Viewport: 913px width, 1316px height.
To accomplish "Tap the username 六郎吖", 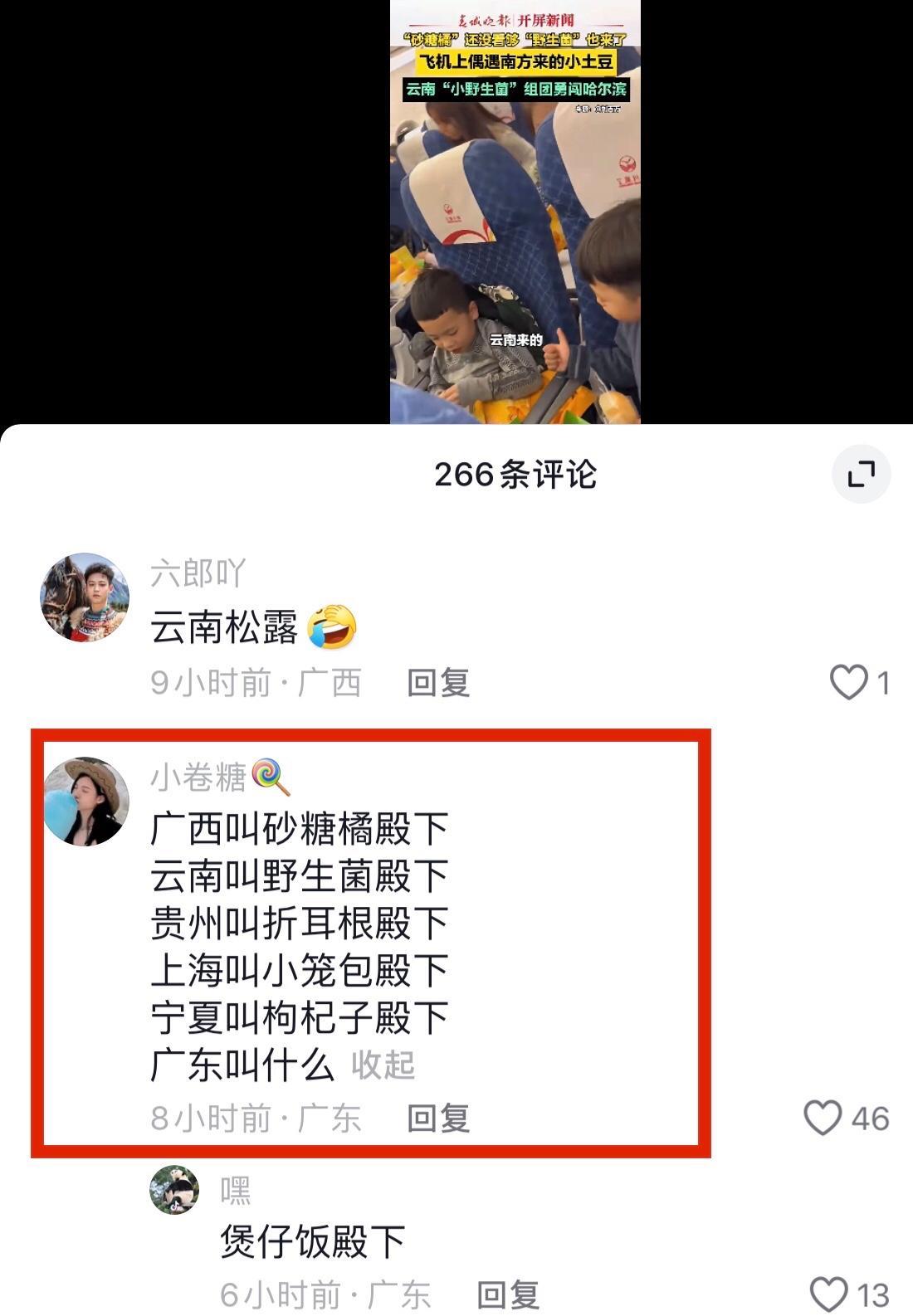I will (x=198, y=573).
